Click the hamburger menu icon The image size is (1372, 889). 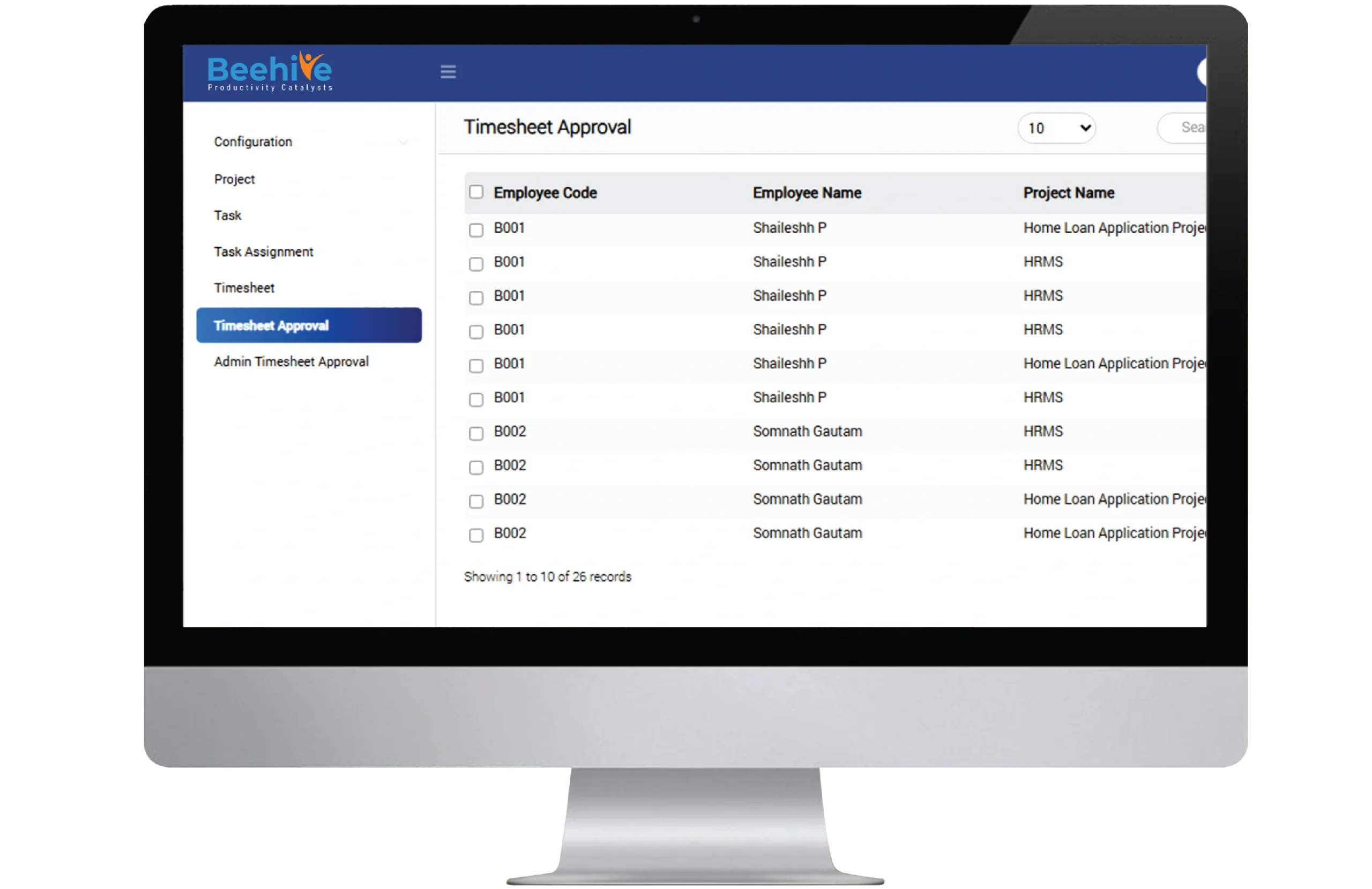point(448,72)
